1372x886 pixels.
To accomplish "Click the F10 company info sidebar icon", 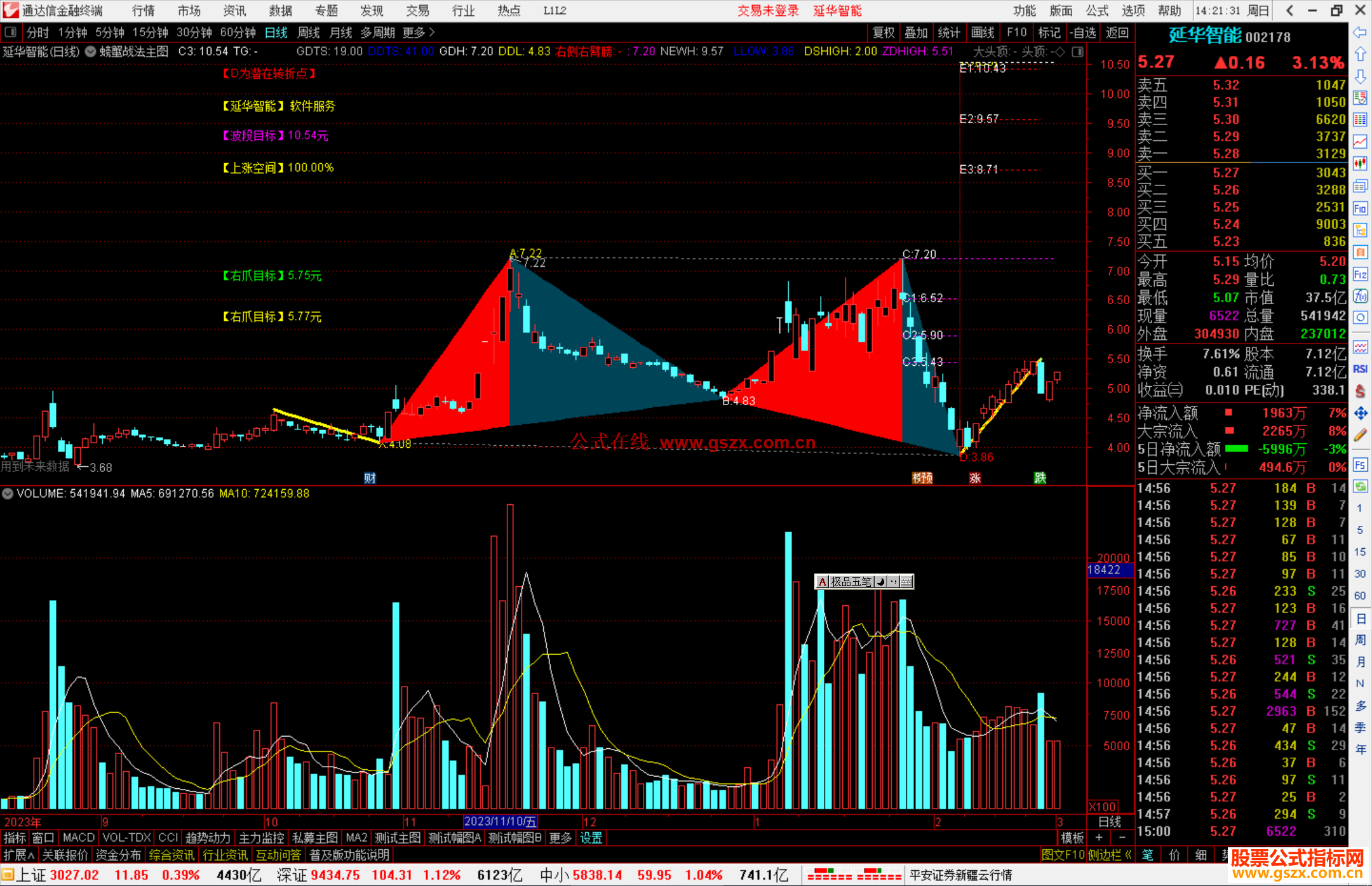I will coord(1360,209).
